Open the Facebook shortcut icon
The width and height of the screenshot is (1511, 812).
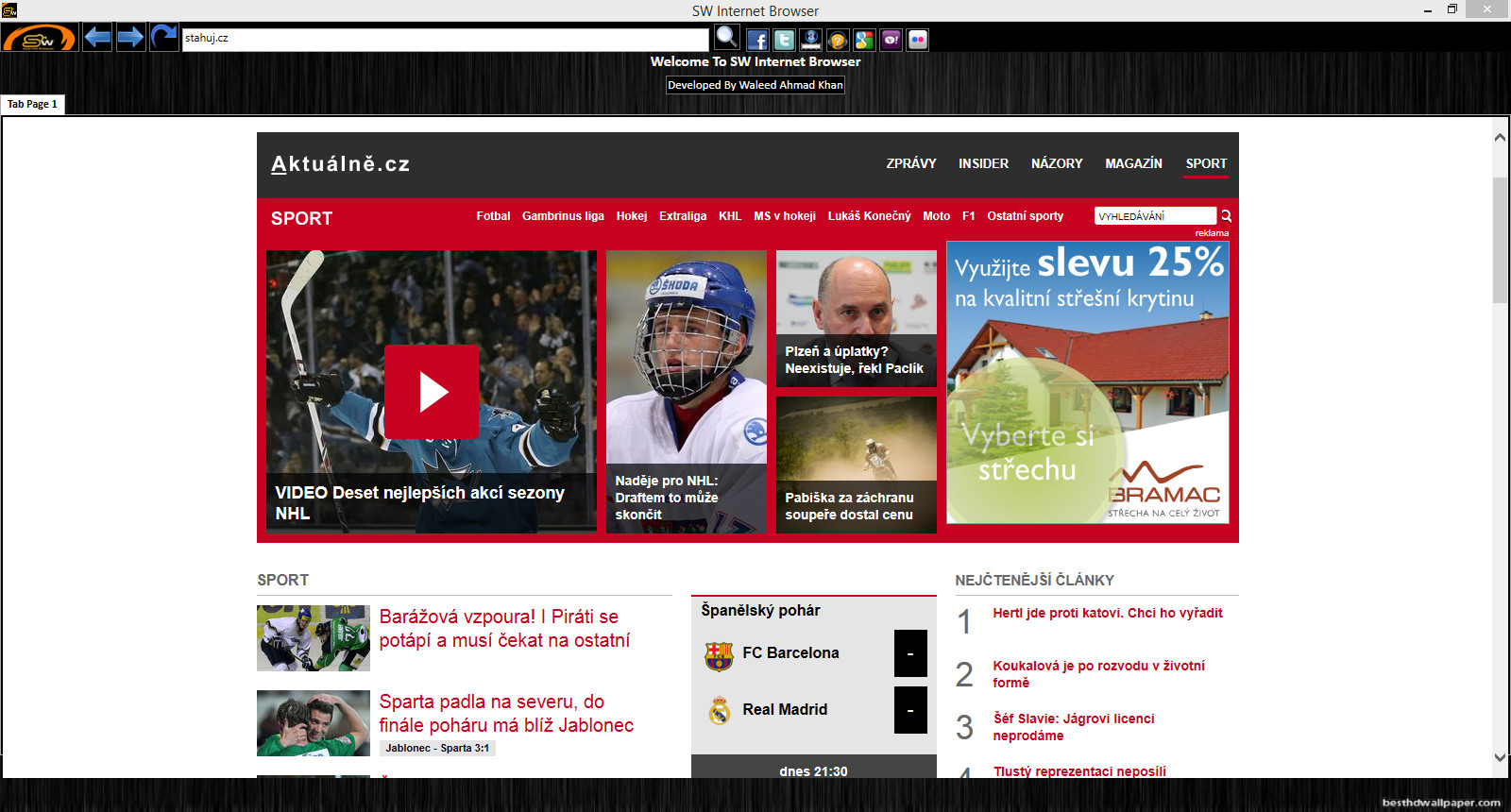(x=757, y=40)
